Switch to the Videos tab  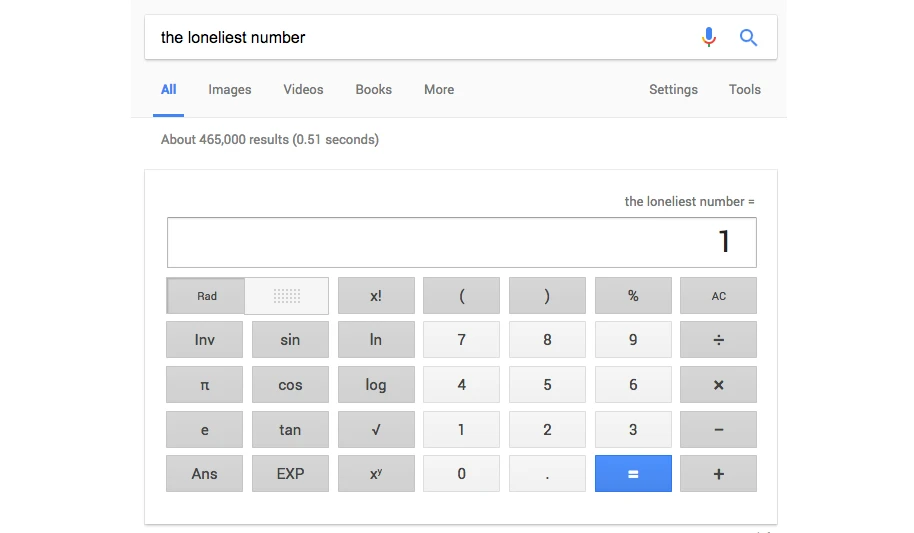[x=303, y=89]
